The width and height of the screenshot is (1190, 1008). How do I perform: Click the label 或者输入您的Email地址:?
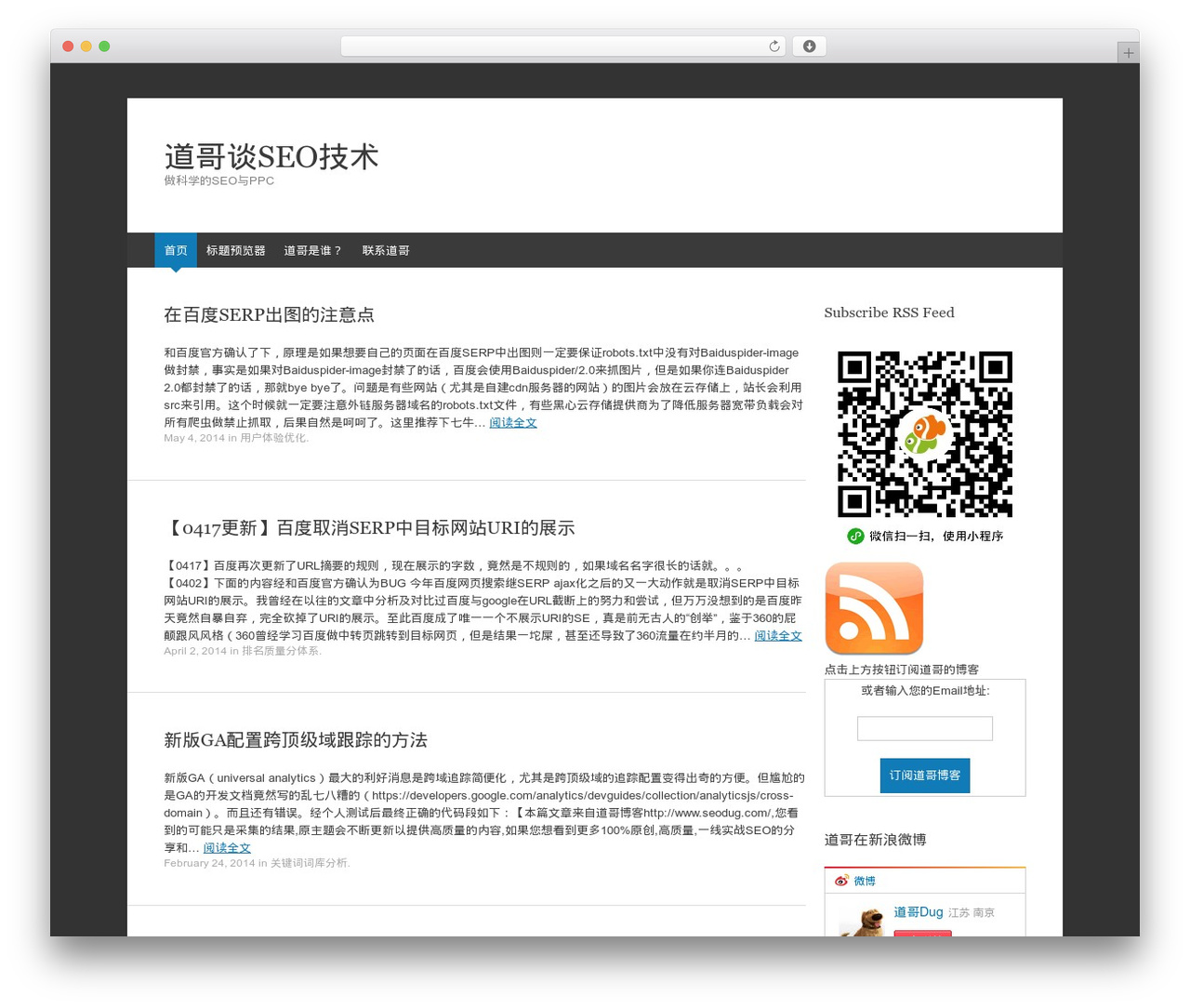(x=925, y=691)
